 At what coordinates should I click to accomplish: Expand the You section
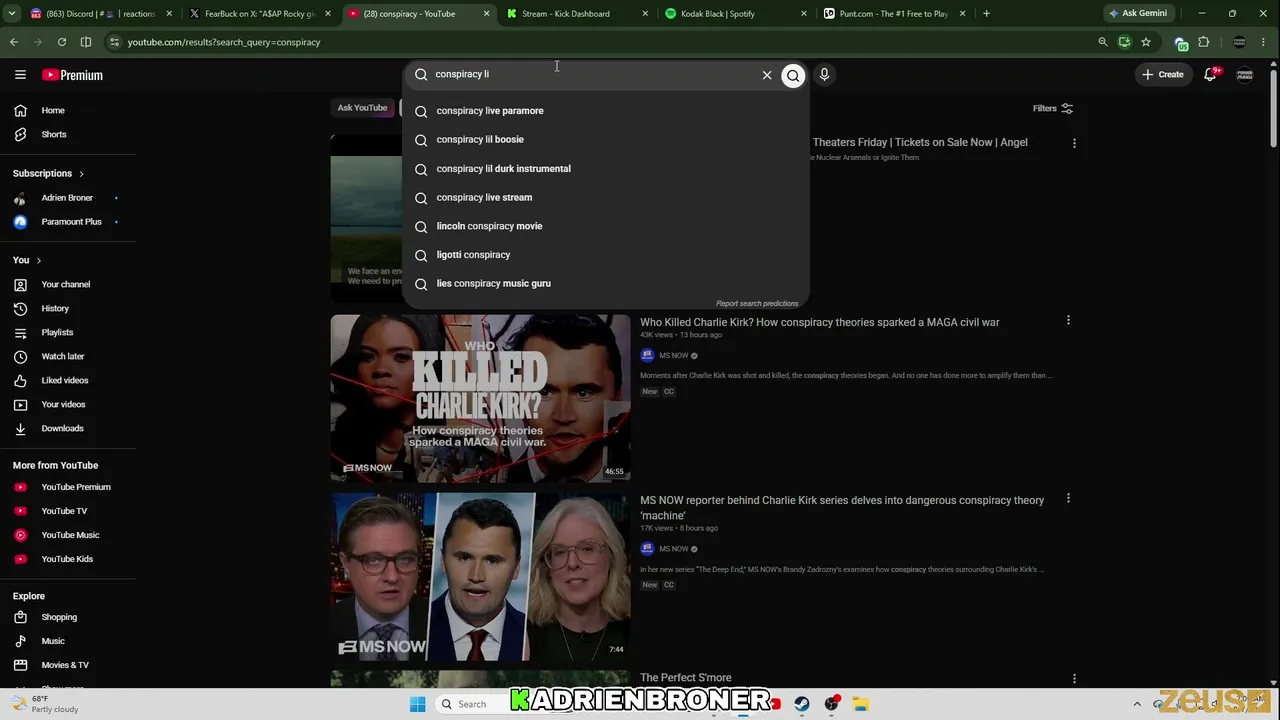coord(27,260)
